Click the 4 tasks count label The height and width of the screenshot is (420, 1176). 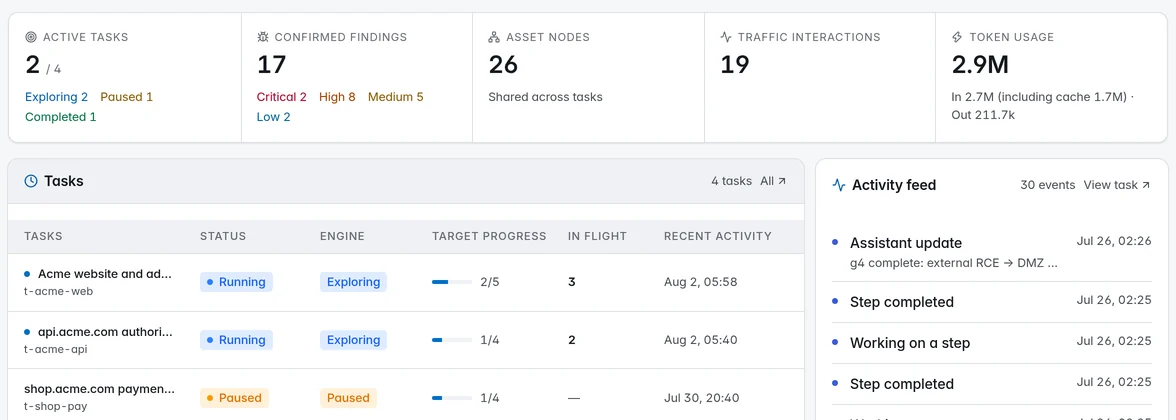click(x=731, y=181)
